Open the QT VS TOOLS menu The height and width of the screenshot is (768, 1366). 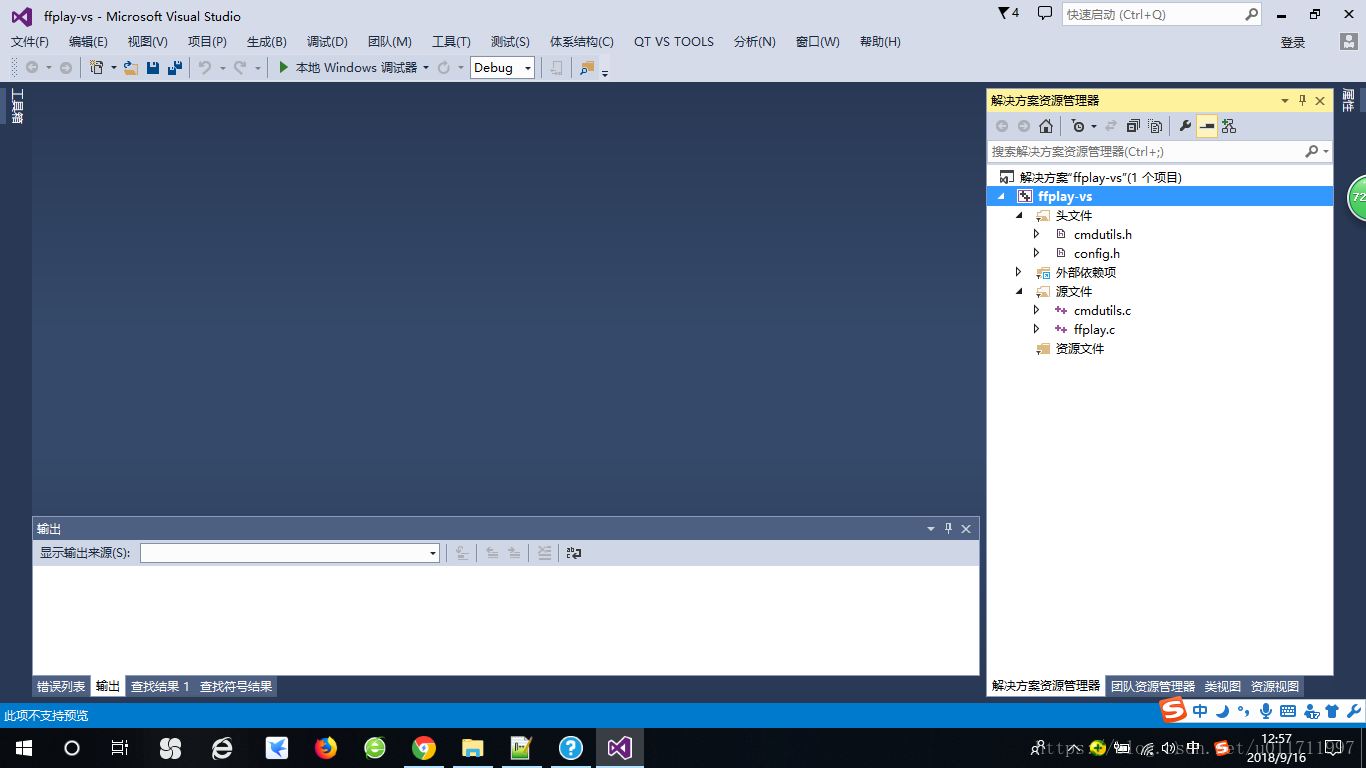674,41
